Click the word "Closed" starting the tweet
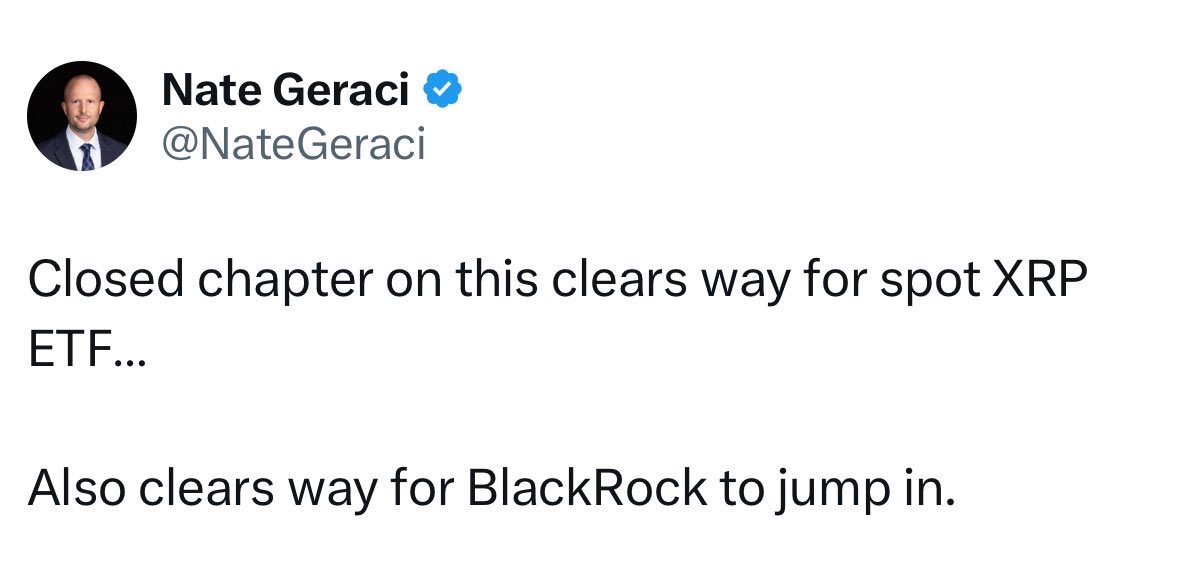The height and width of the screenshot is (580, 1179). pos(105,283)
